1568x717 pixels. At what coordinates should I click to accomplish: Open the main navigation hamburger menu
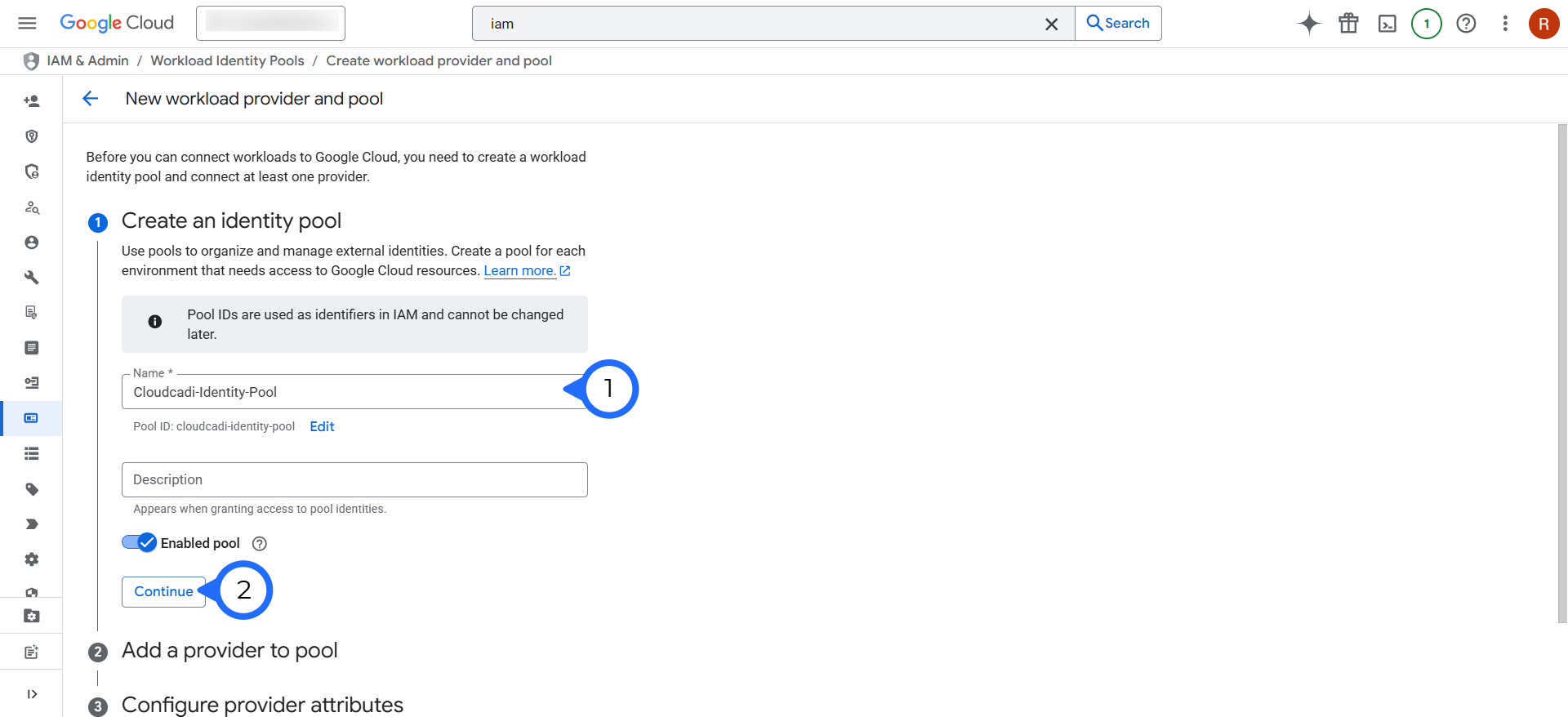(x=27, y=23)
